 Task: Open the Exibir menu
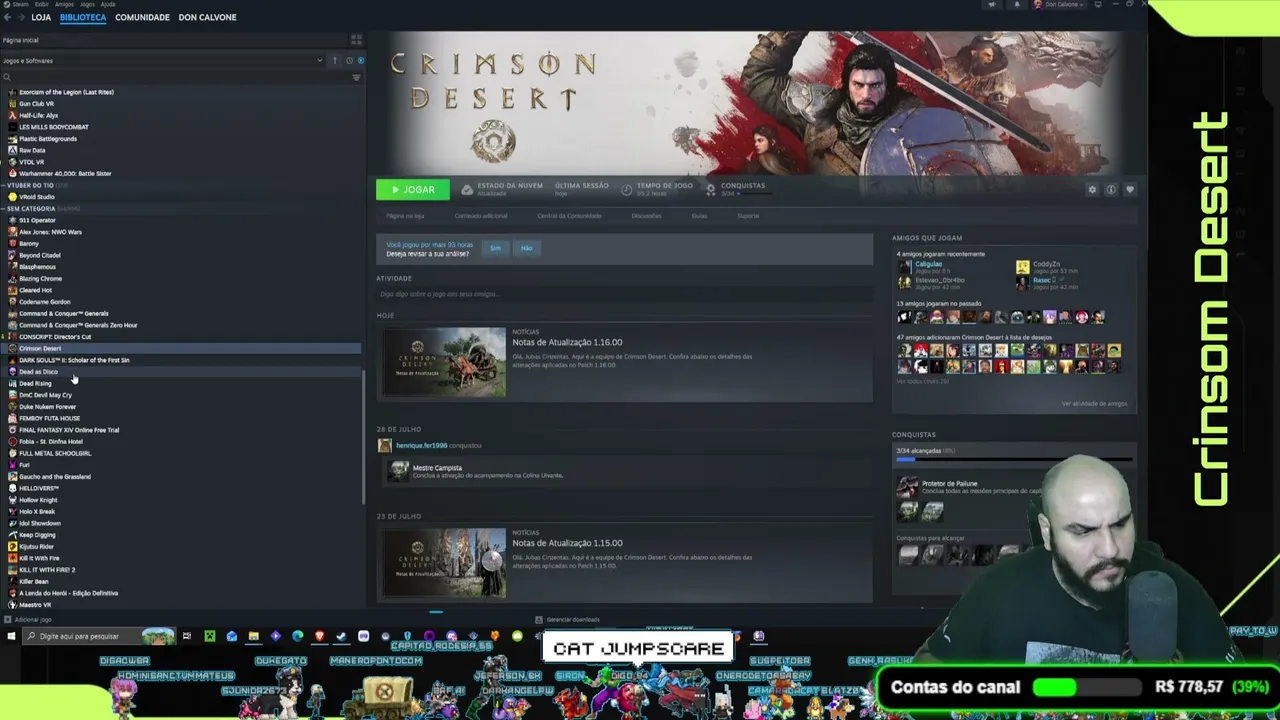click(x=41, y=4)
